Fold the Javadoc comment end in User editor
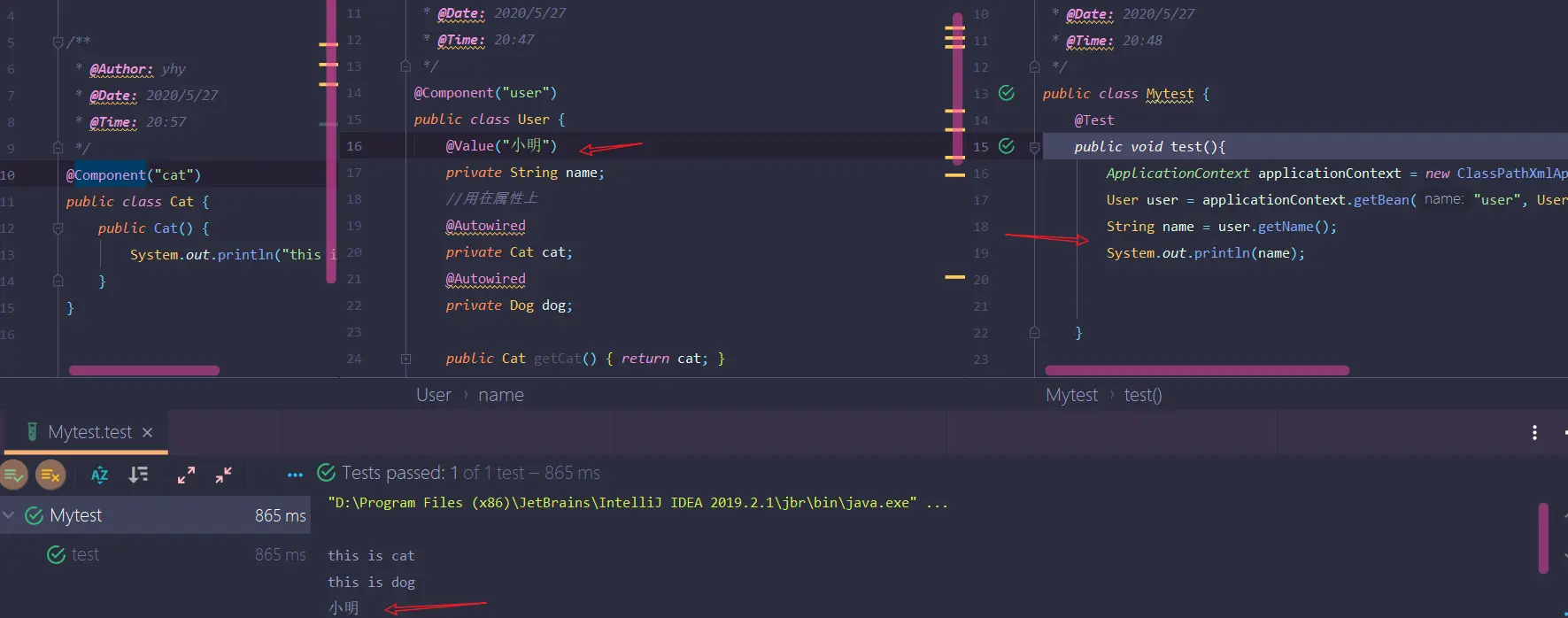Viewport: 1568px width, 618px height. 406,66
